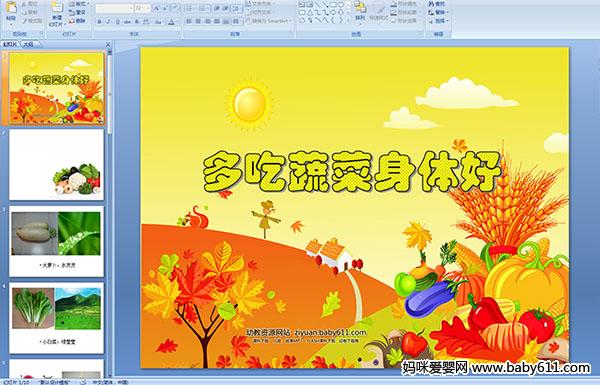Image resolution: width=600 pixels, height=385 pixels.
Task: Click the font color icon
Action: (171, 22)
